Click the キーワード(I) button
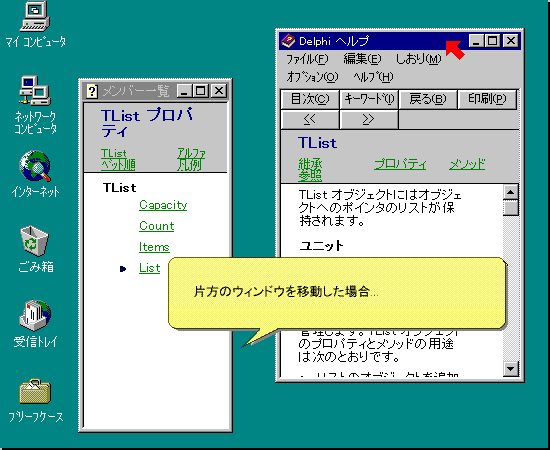 click(369, 99)
